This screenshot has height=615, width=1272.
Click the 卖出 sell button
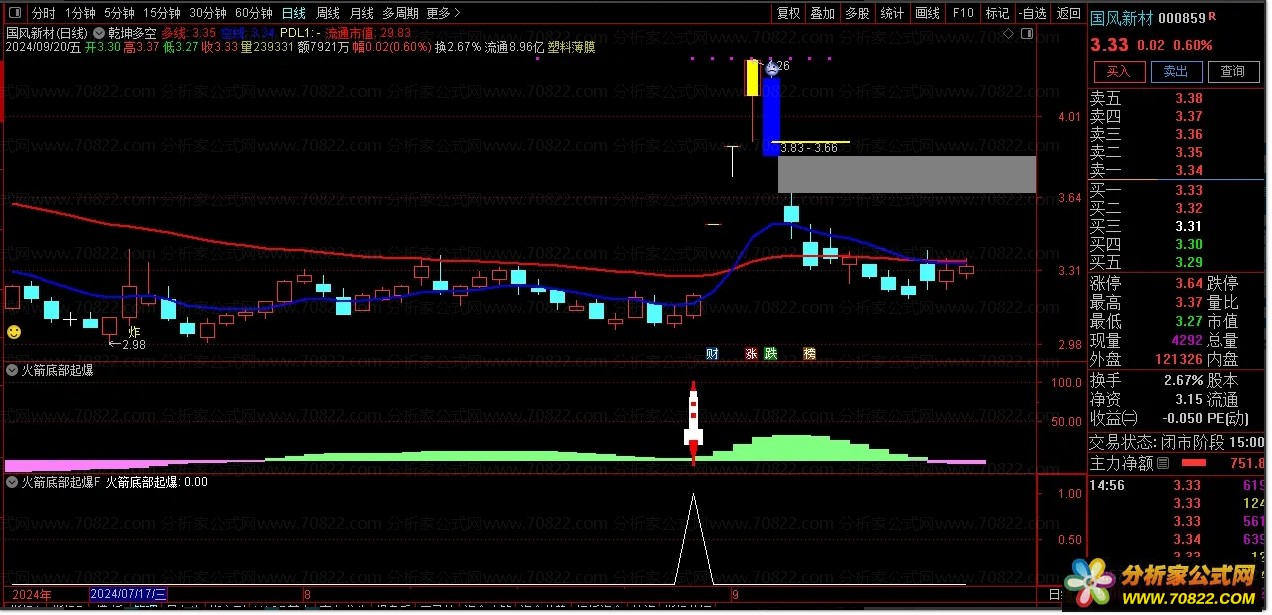pyautogui.click(x=1175, y=71)
